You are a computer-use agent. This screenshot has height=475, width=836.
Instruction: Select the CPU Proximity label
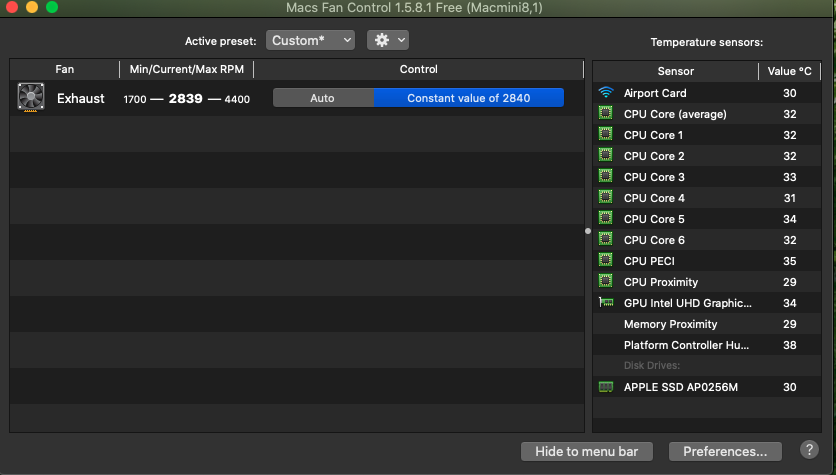pos(661,282)
